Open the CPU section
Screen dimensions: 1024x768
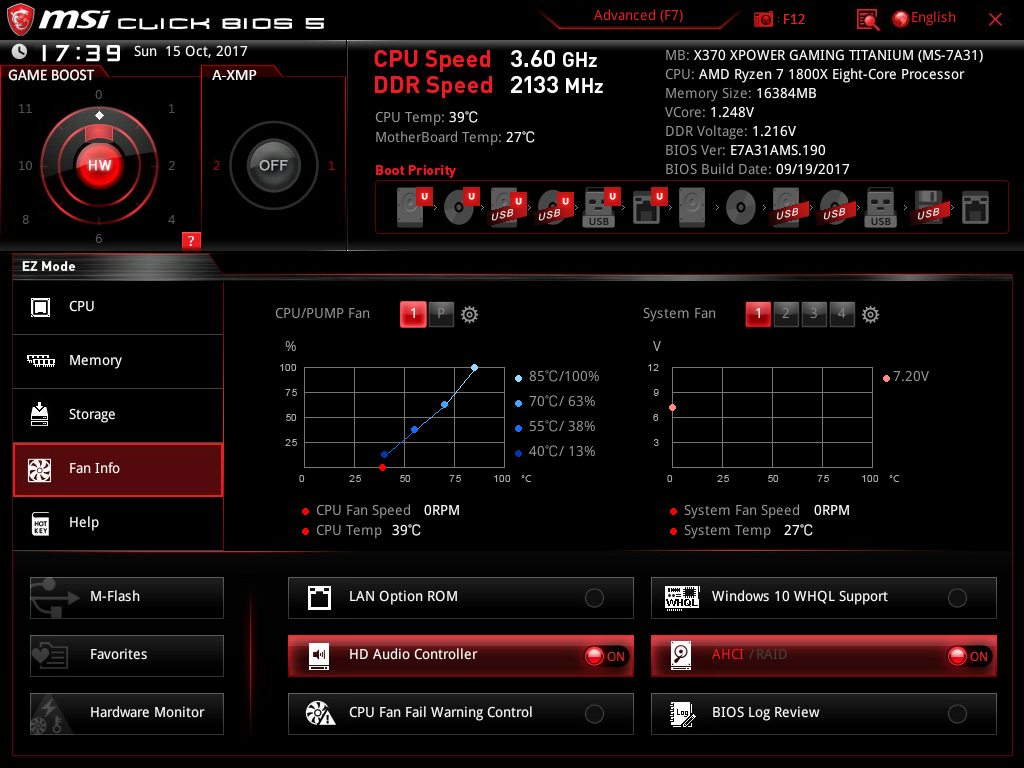coord(118,307)
